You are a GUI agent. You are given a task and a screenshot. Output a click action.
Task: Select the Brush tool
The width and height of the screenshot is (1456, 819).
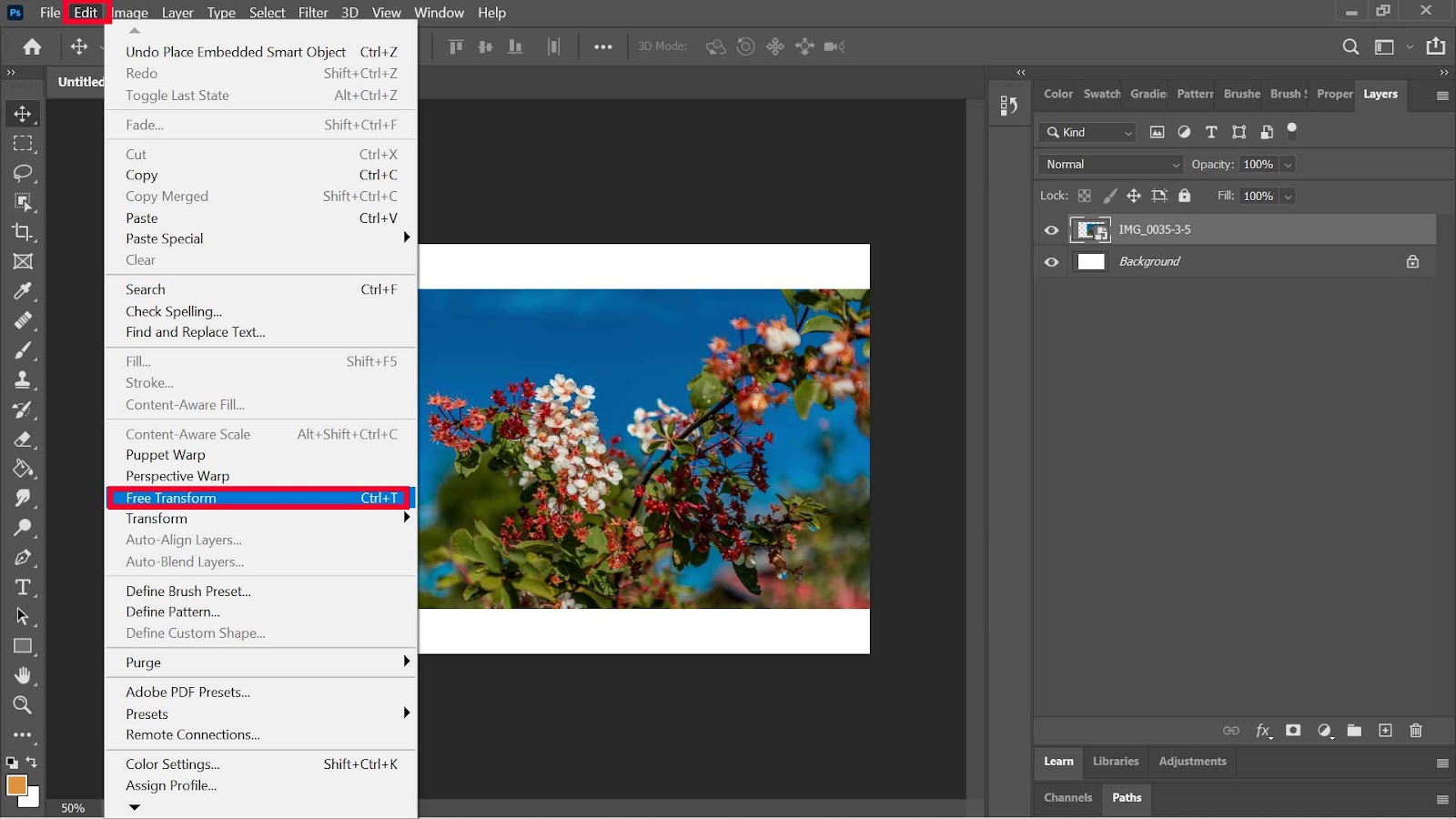pyautogui.click(x=23, y=350)
